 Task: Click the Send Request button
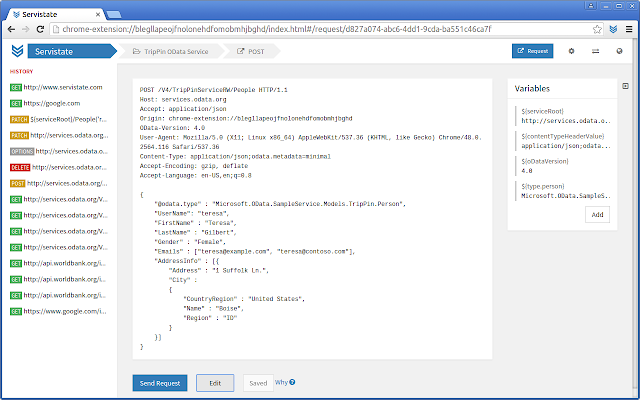pos(160,383)
